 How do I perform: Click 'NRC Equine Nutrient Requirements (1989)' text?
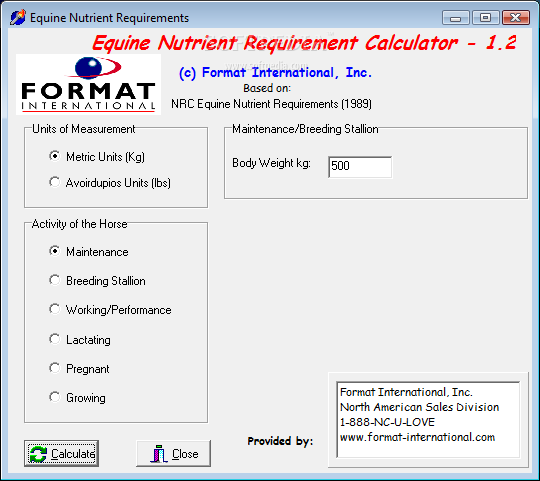(271, 104)
